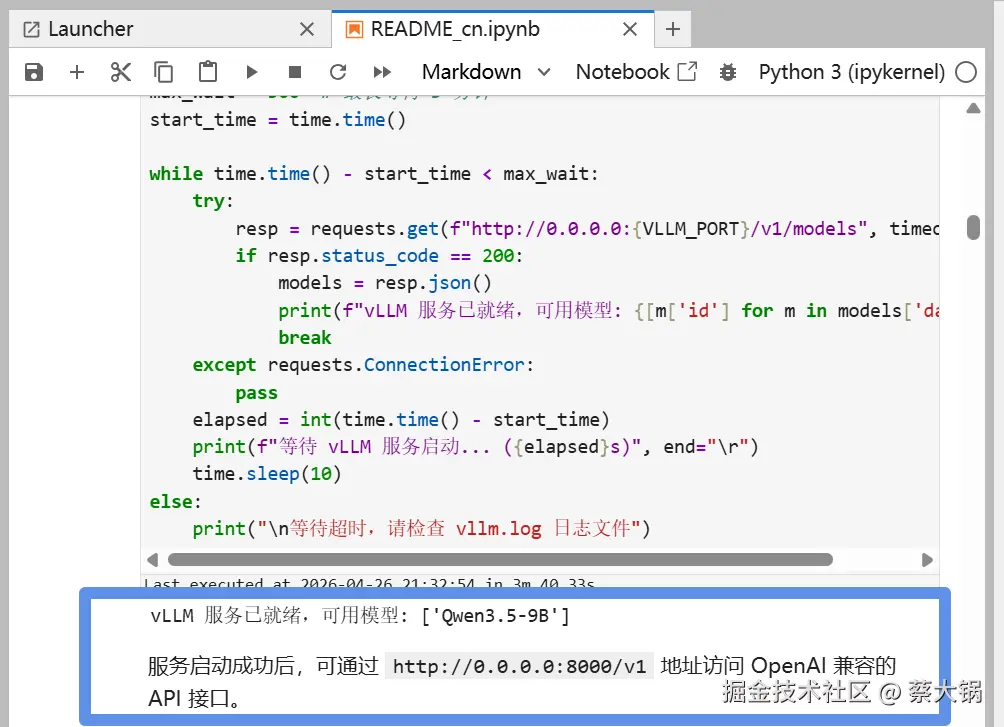Enable the debugger bug icon

(728, 72)
